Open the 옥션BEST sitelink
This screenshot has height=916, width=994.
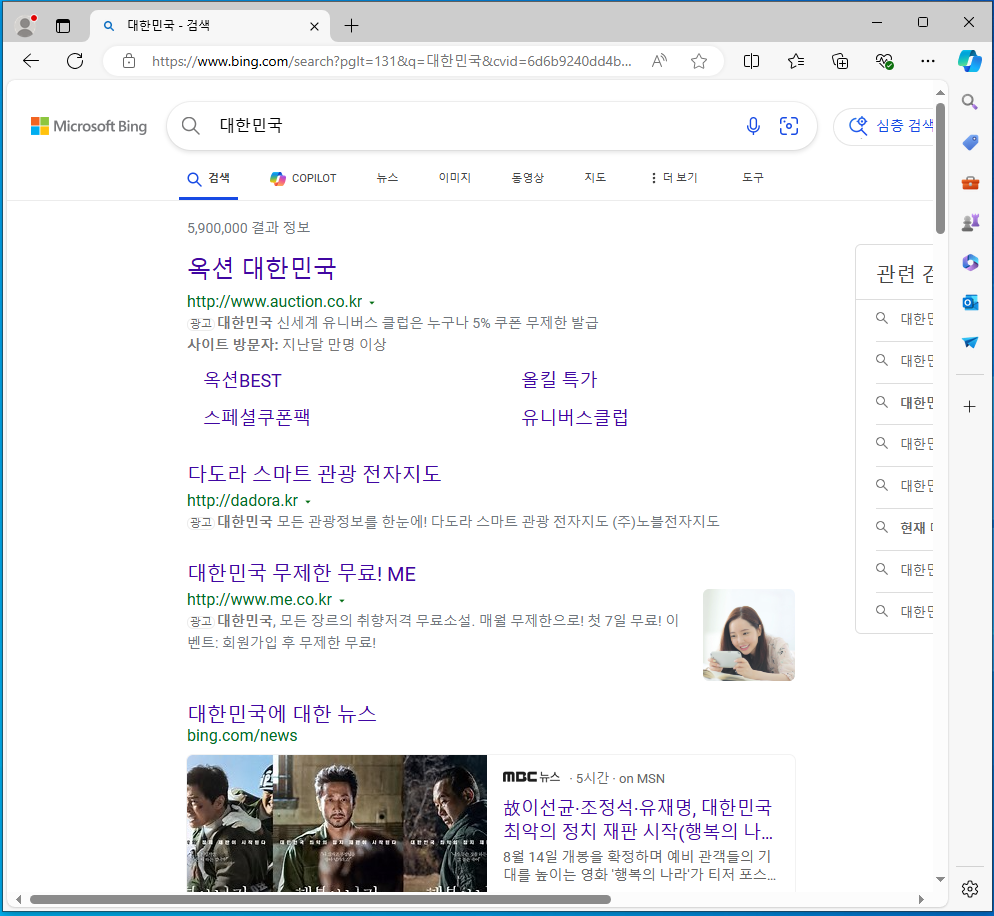[x=242, y=380]
